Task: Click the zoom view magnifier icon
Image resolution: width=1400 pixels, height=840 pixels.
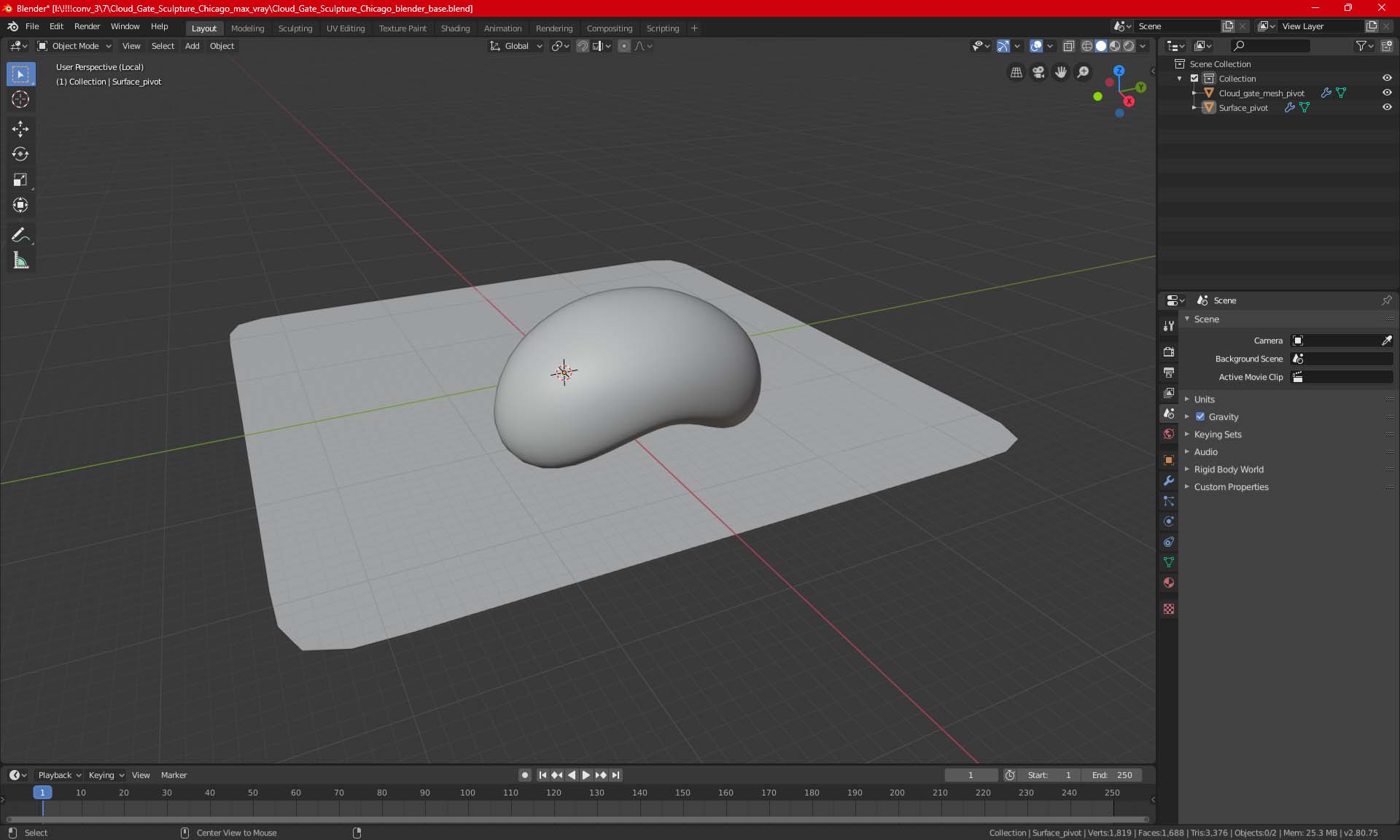Action: [1084, 72]
